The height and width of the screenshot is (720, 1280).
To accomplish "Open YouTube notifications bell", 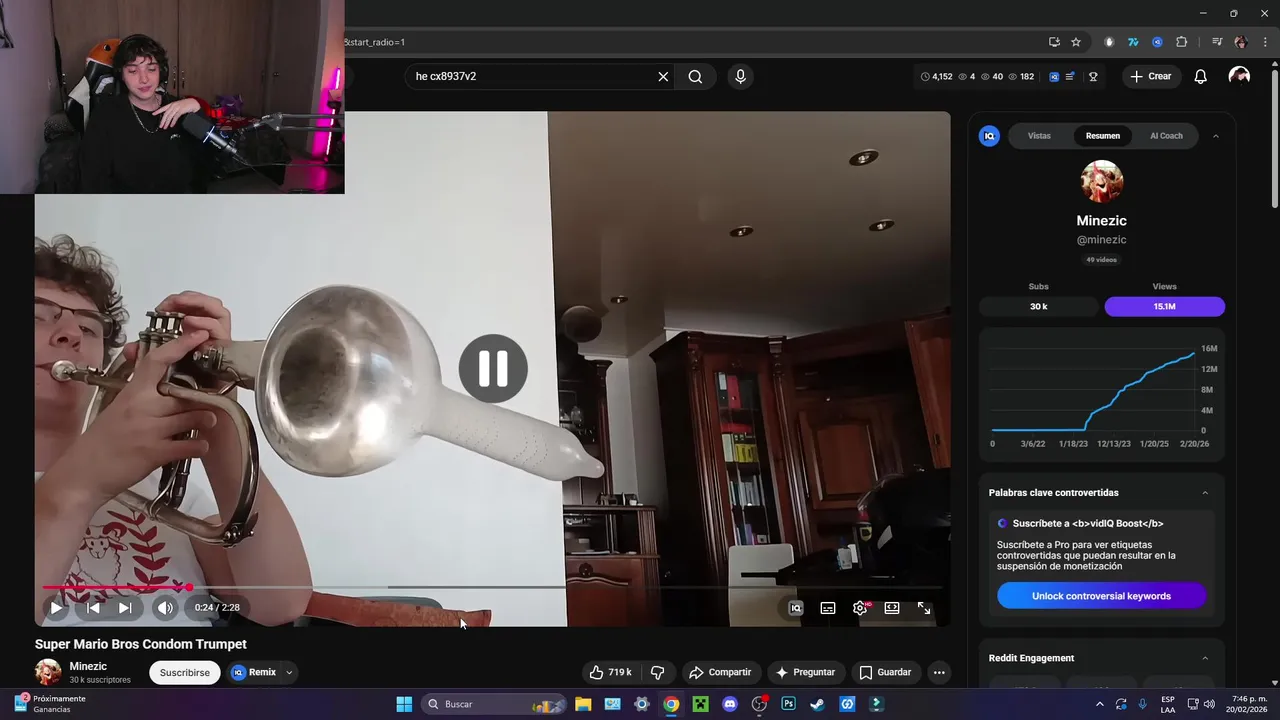I will coord(1201,76).
